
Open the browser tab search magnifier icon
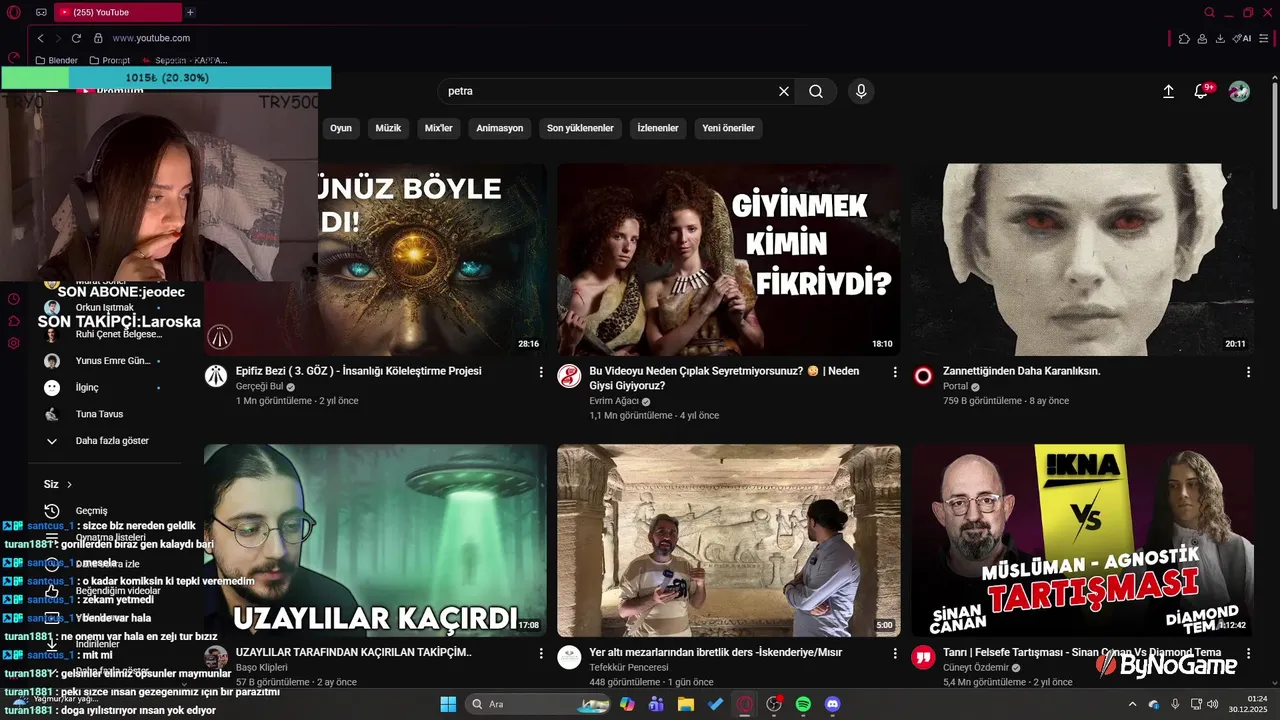1210,12
